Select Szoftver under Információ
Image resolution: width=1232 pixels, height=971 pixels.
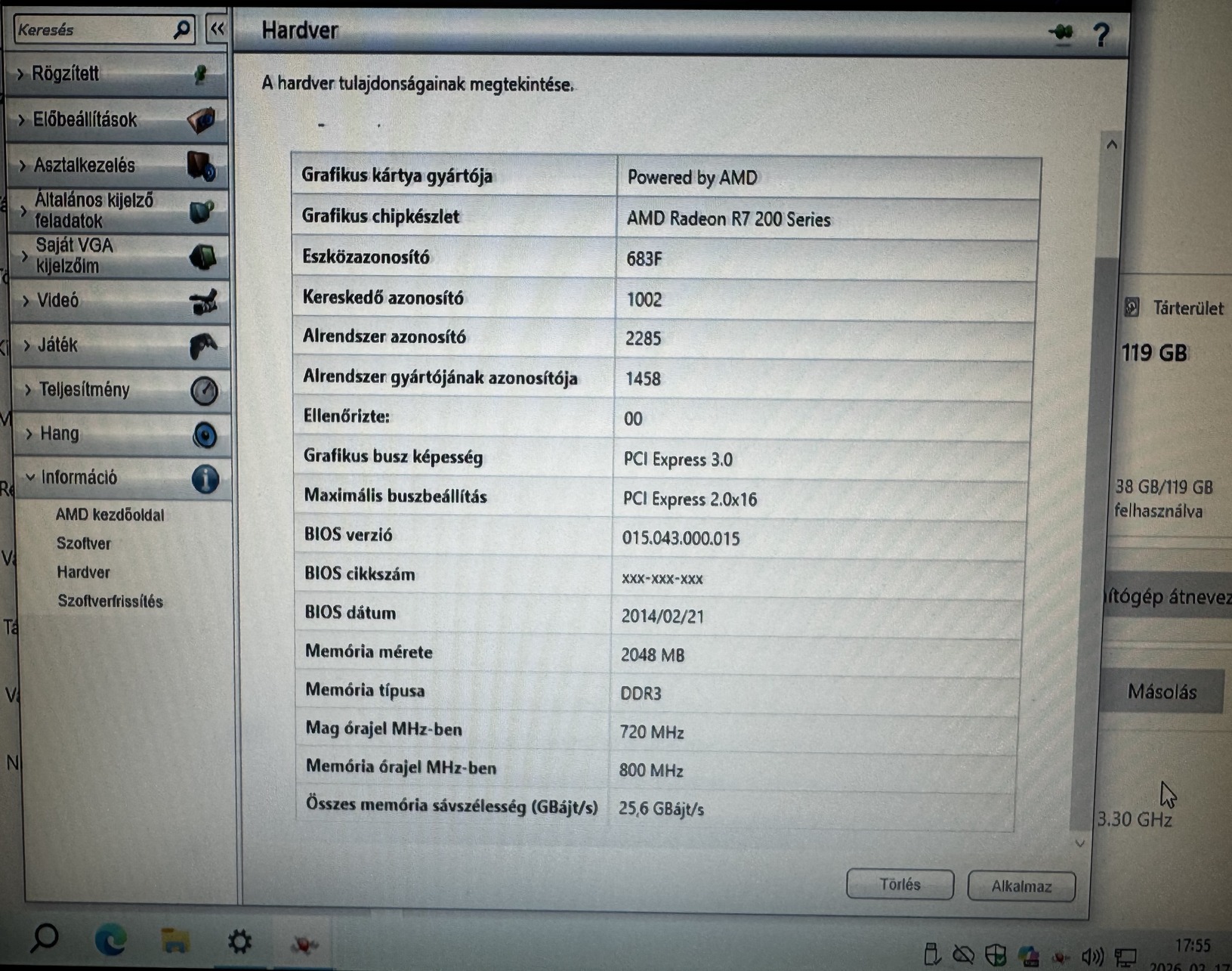83,543
